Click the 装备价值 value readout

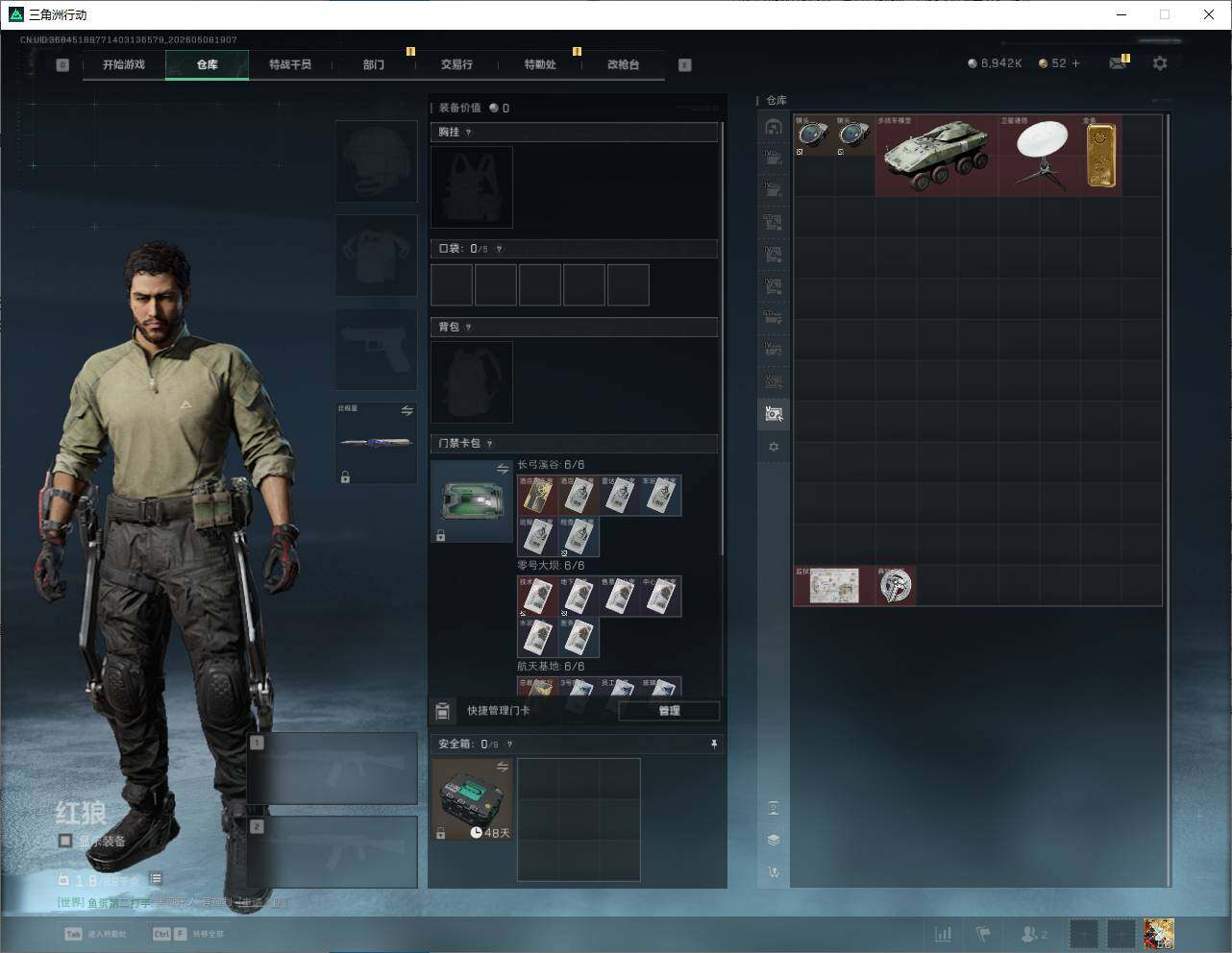point(474,108)
